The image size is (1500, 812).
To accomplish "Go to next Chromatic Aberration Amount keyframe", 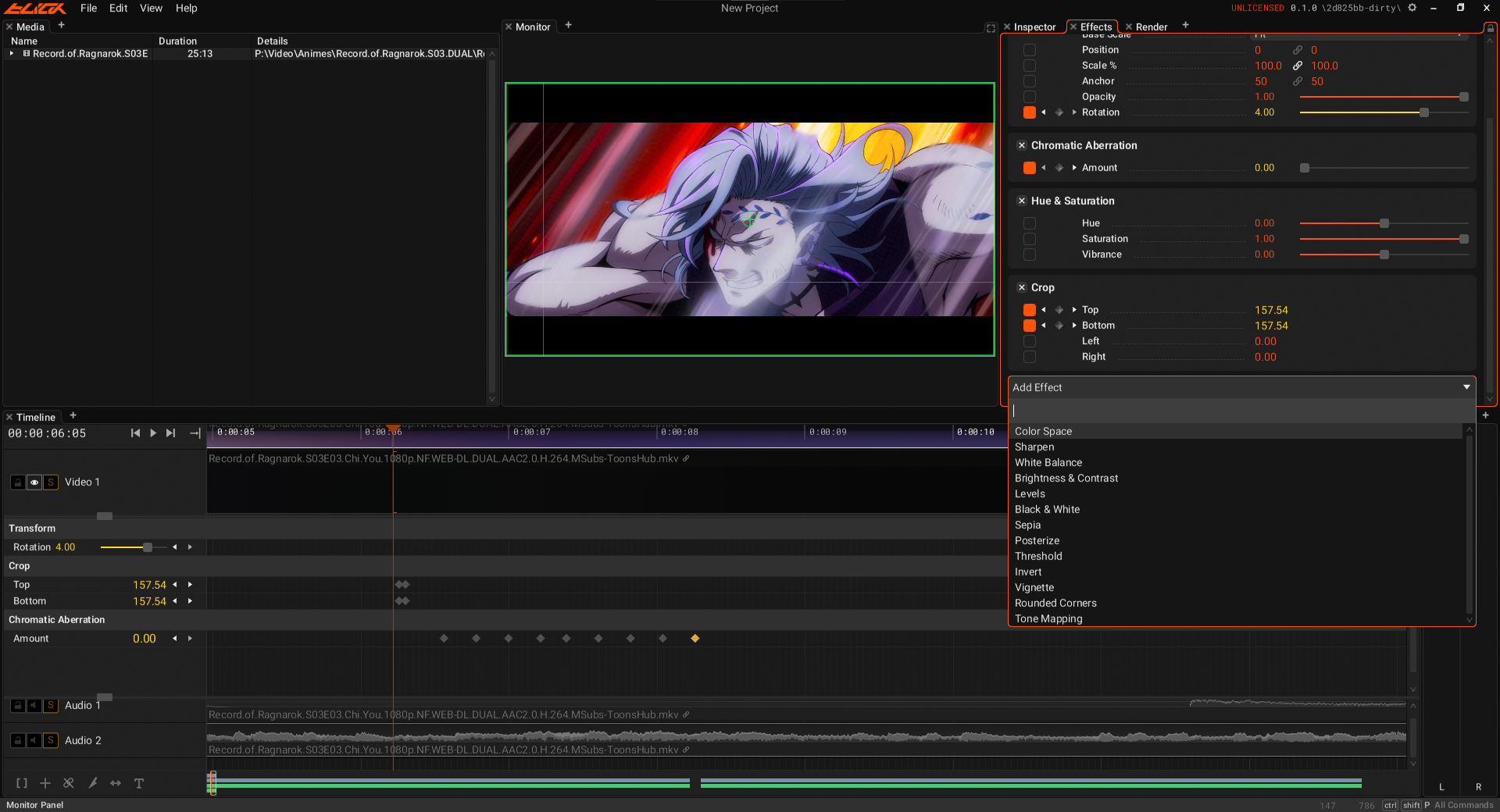I will (x=1074, y=168).
